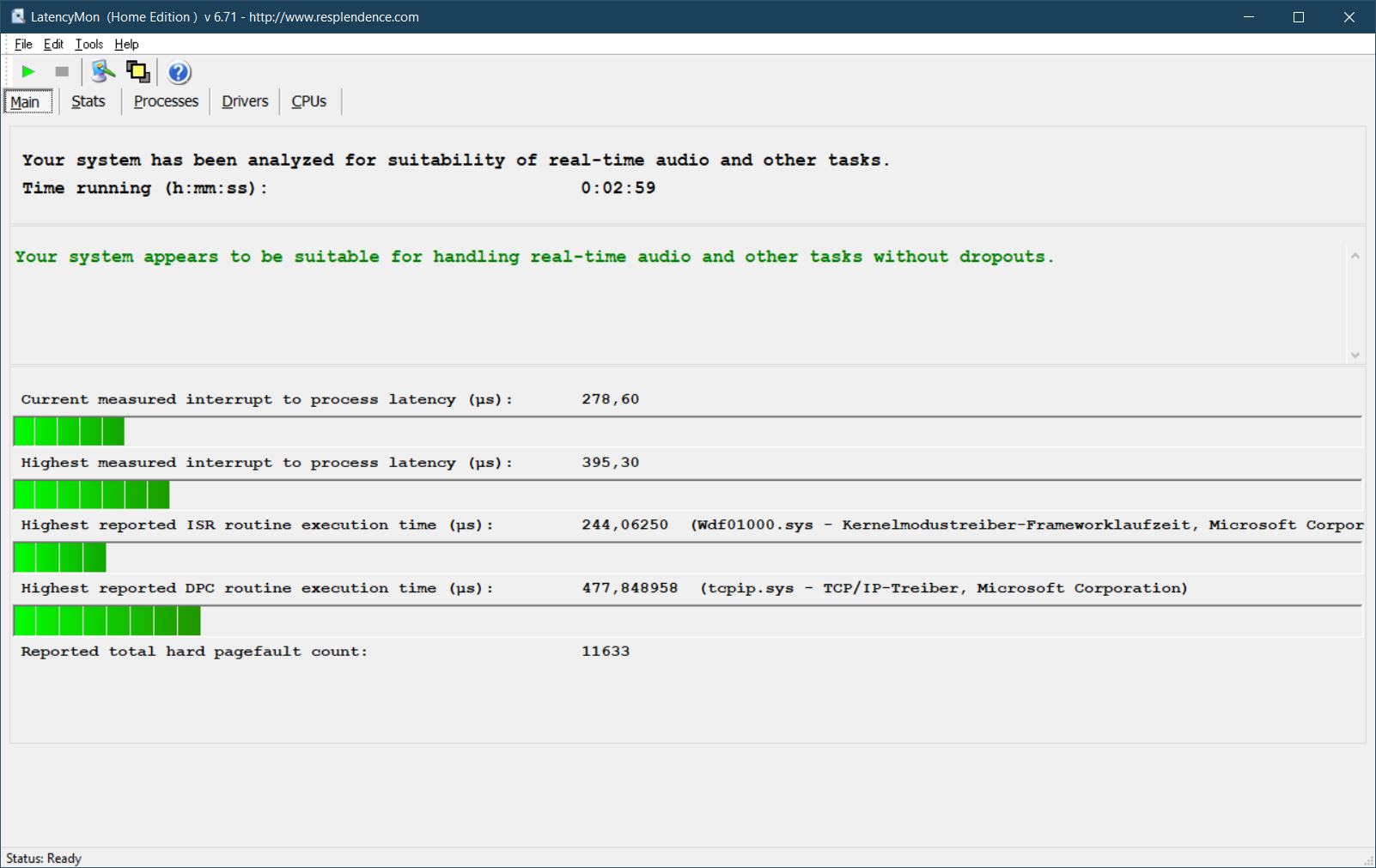Click the highest latency value 395,30

(x=611, y=463)
